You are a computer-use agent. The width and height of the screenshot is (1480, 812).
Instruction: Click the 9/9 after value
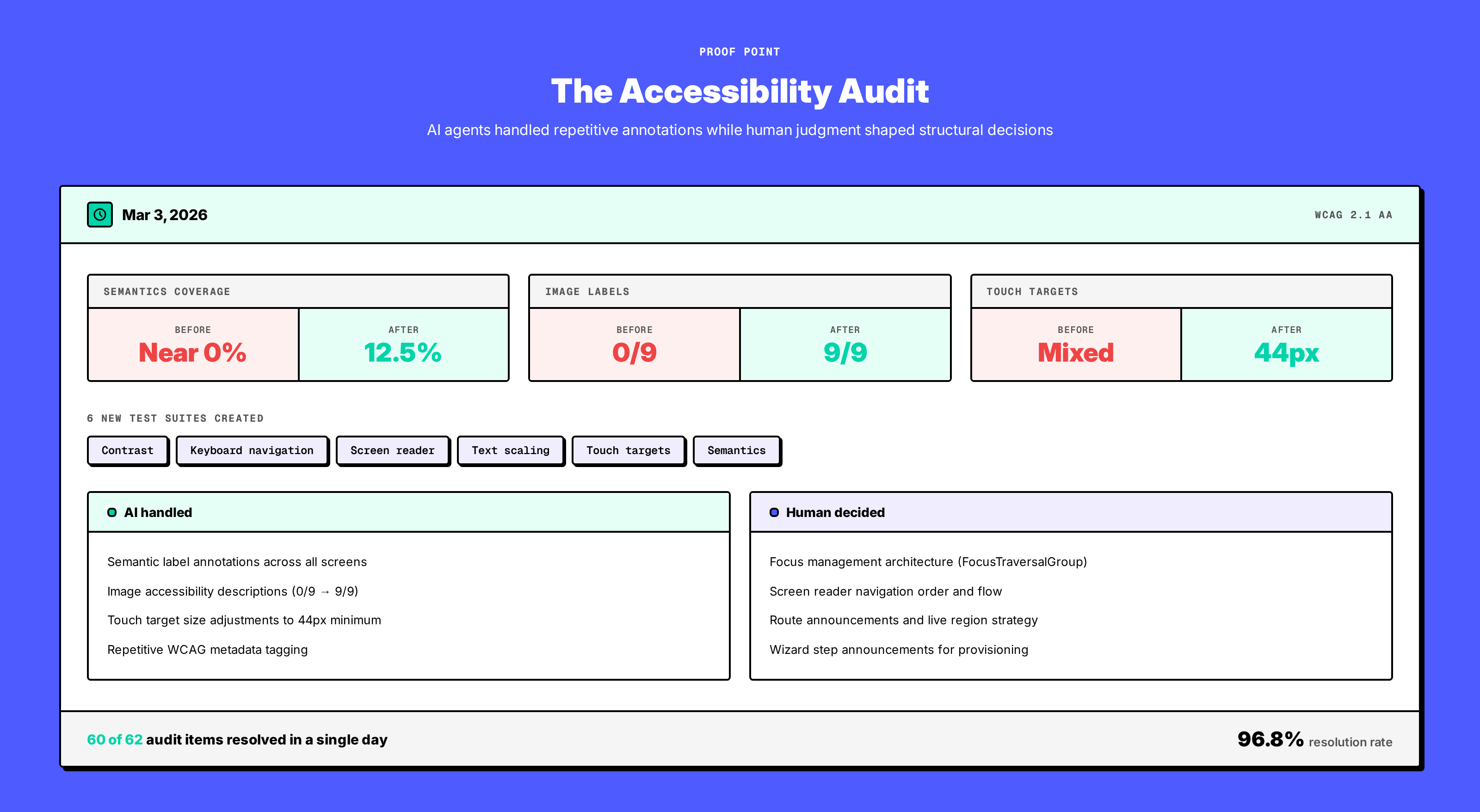845,352
